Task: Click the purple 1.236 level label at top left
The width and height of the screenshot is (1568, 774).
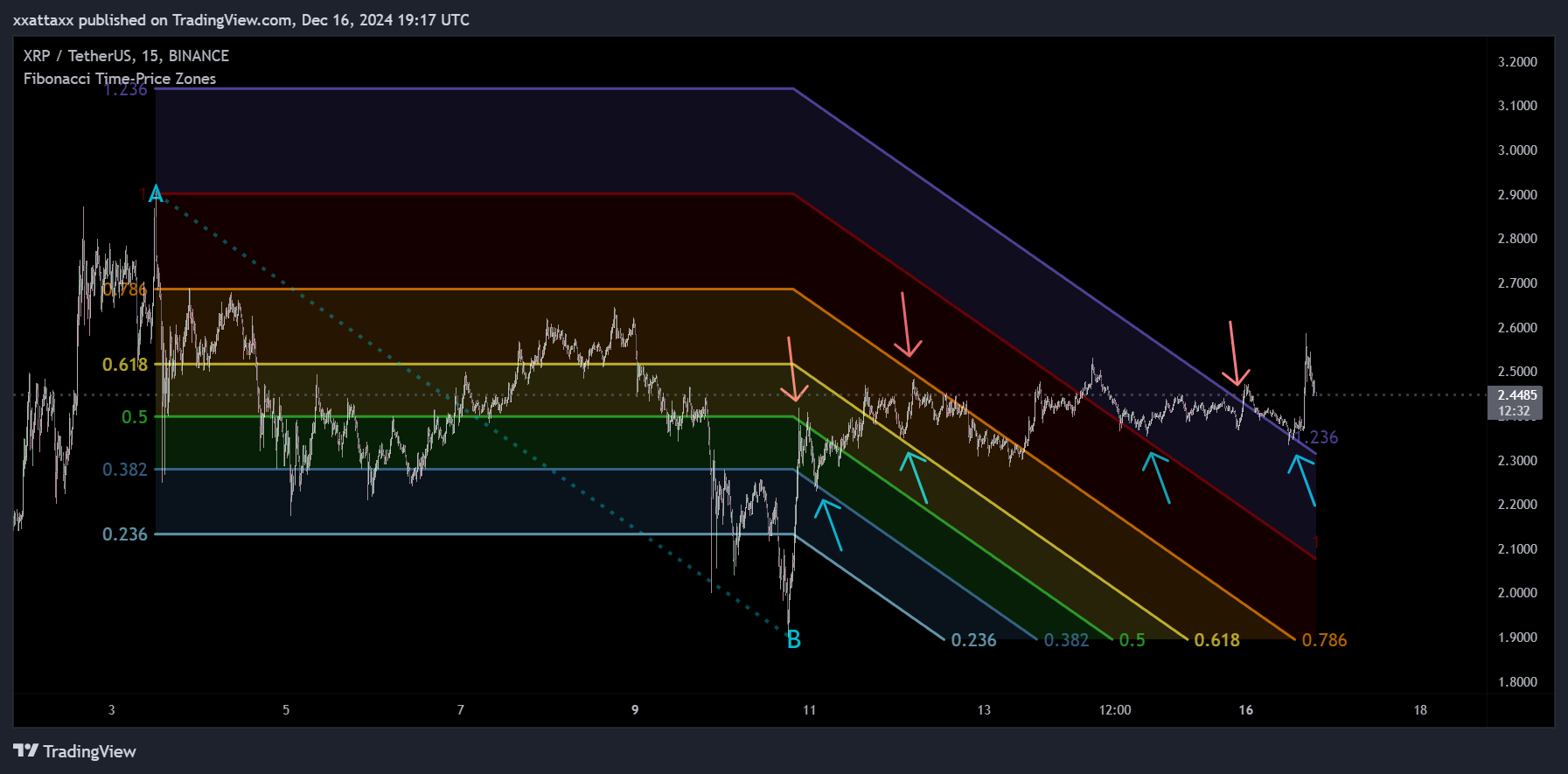Action: click(125, 89)
